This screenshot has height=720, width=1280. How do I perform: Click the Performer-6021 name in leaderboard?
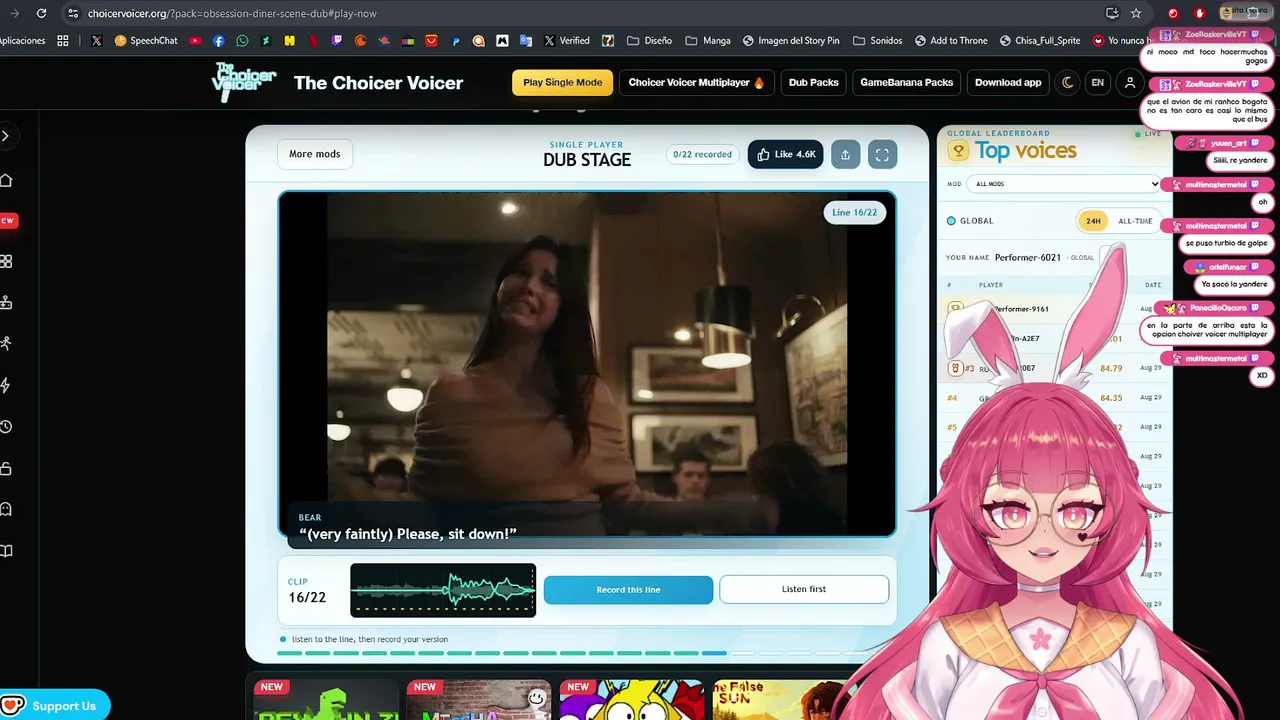click(1027, 257)
